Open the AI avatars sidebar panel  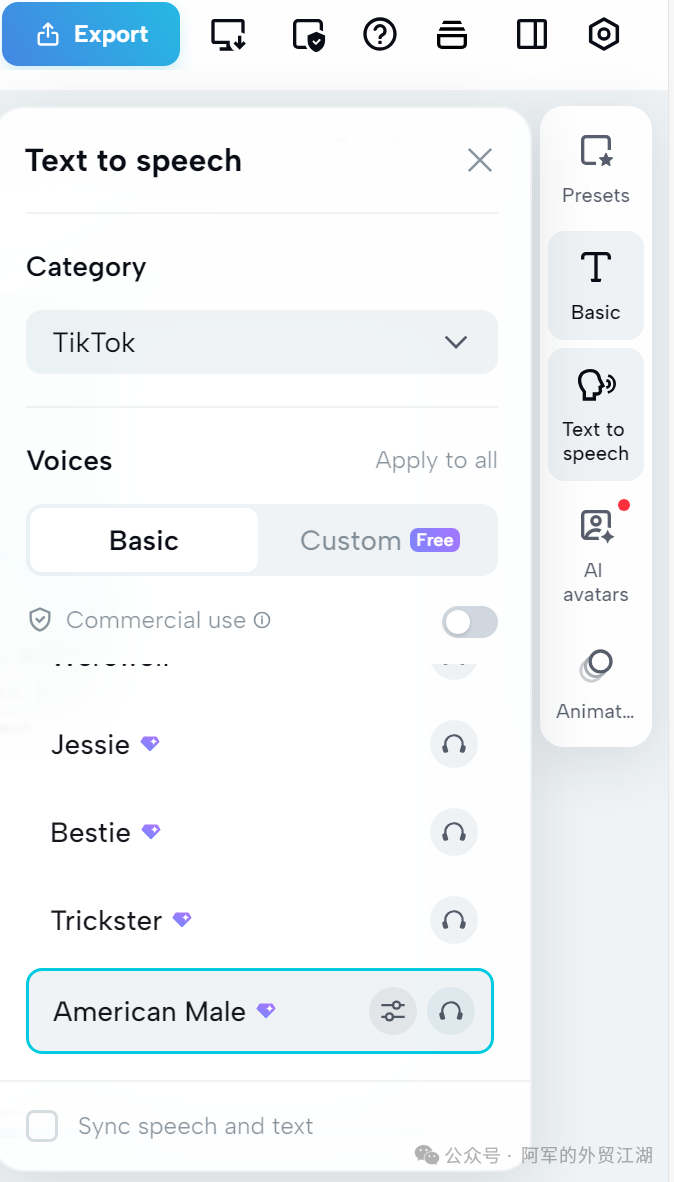coord(596,555)
